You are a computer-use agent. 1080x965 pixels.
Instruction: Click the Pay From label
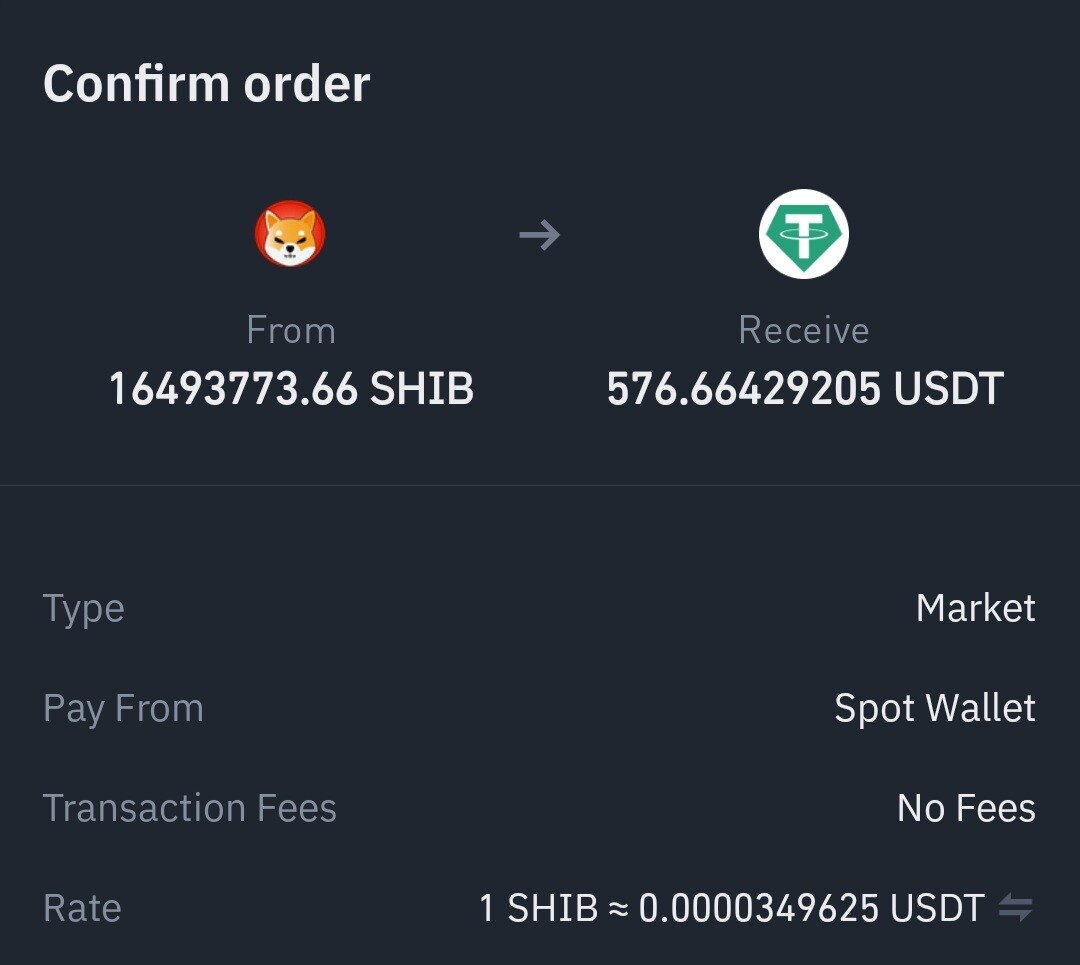coord(123,709)
